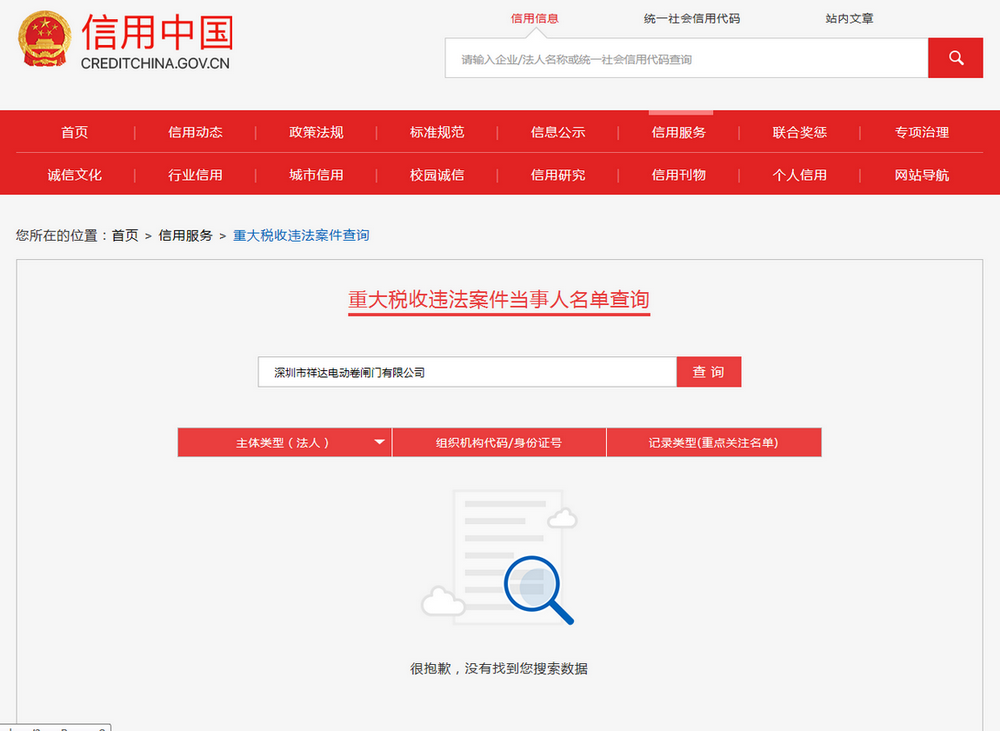The image size is (1000, 731).
Task: Open the 信用动态 menu item
Action: click(195, 132)
